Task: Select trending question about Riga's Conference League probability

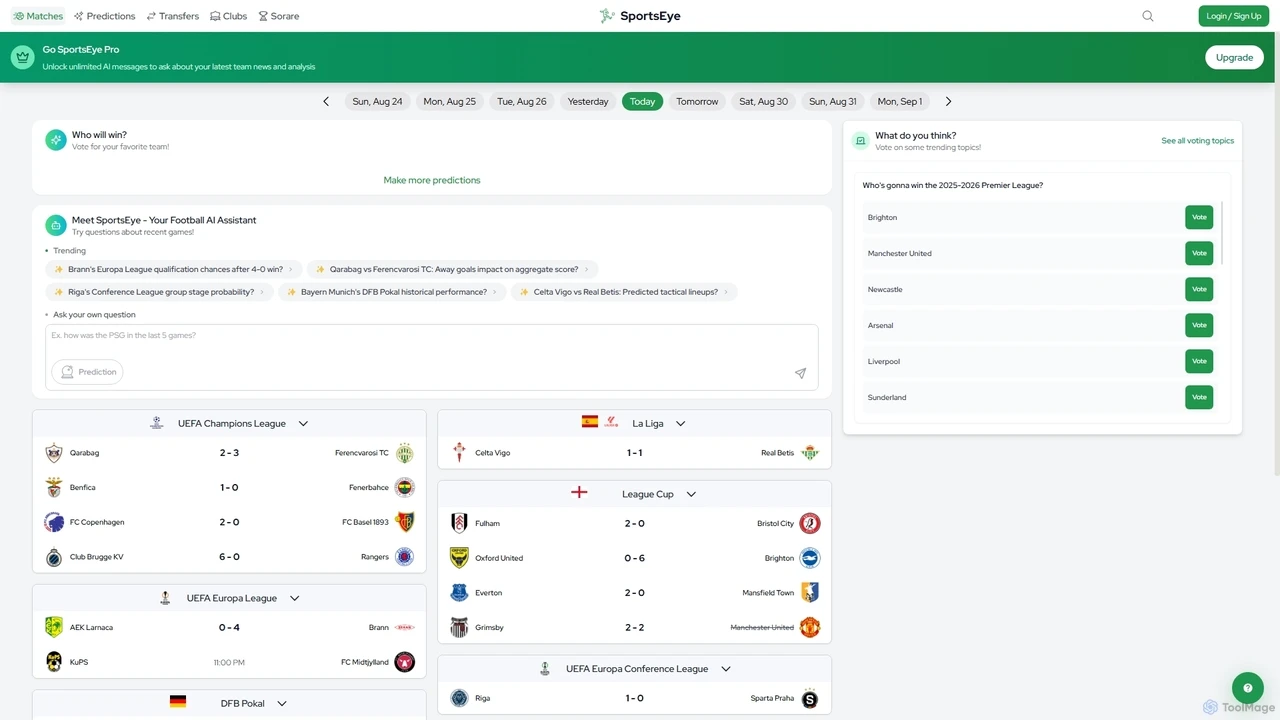Action: [160, 292]
